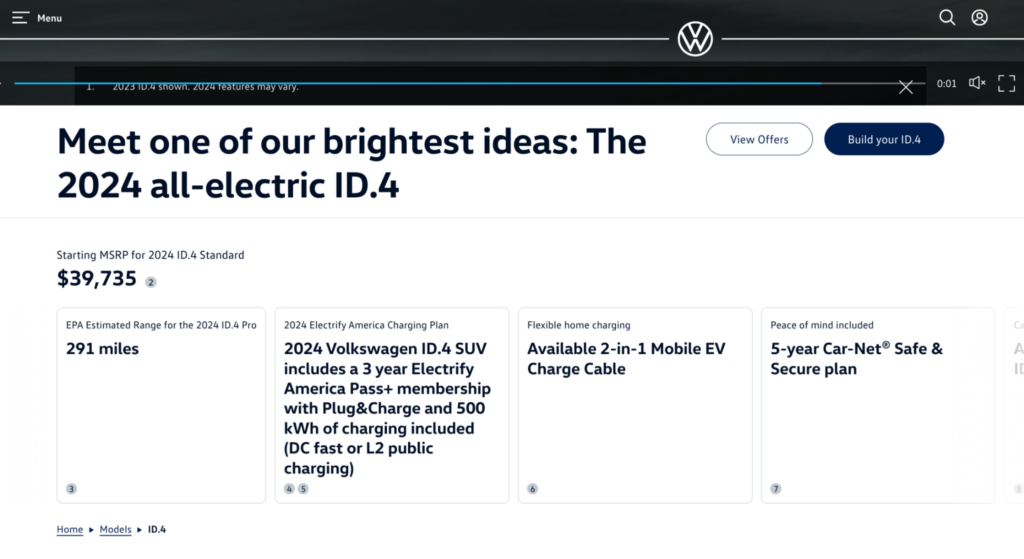Go to the Home breadcrumb link
The width and height of the screenshot is (1024, 559).
point(69,529)
